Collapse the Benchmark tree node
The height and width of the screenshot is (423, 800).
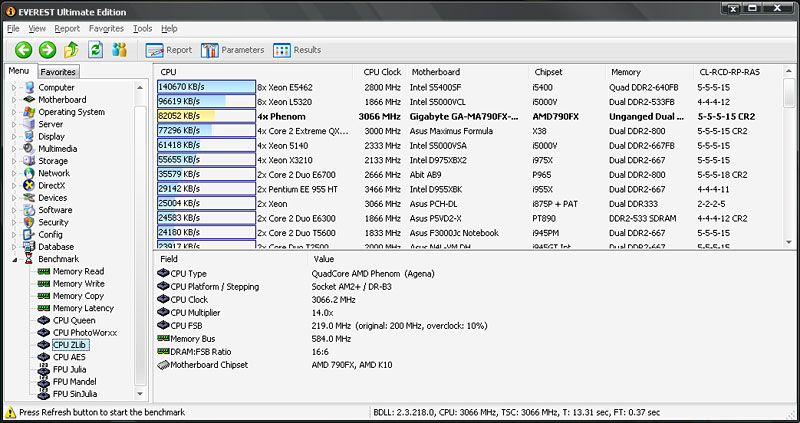(14, 259)
